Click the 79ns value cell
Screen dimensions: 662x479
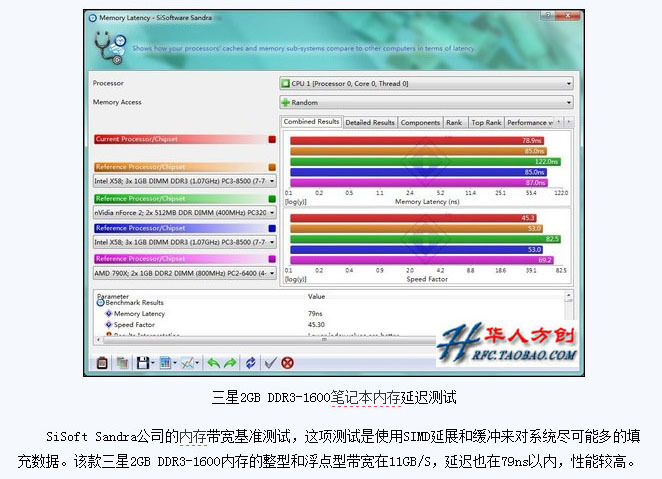coord(315,314)
